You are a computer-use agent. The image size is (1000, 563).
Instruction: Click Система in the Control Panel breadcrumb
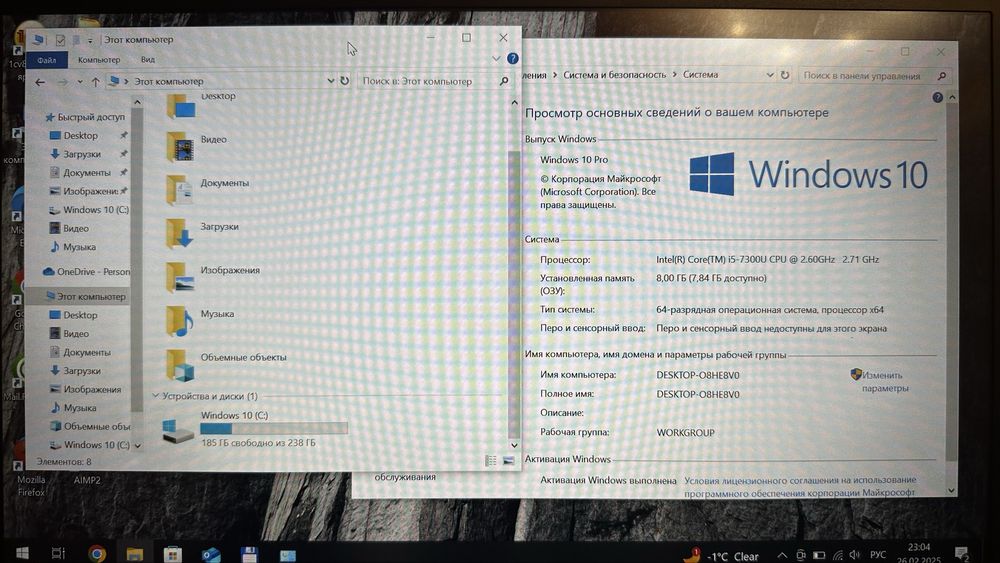(x=700, y=75)
